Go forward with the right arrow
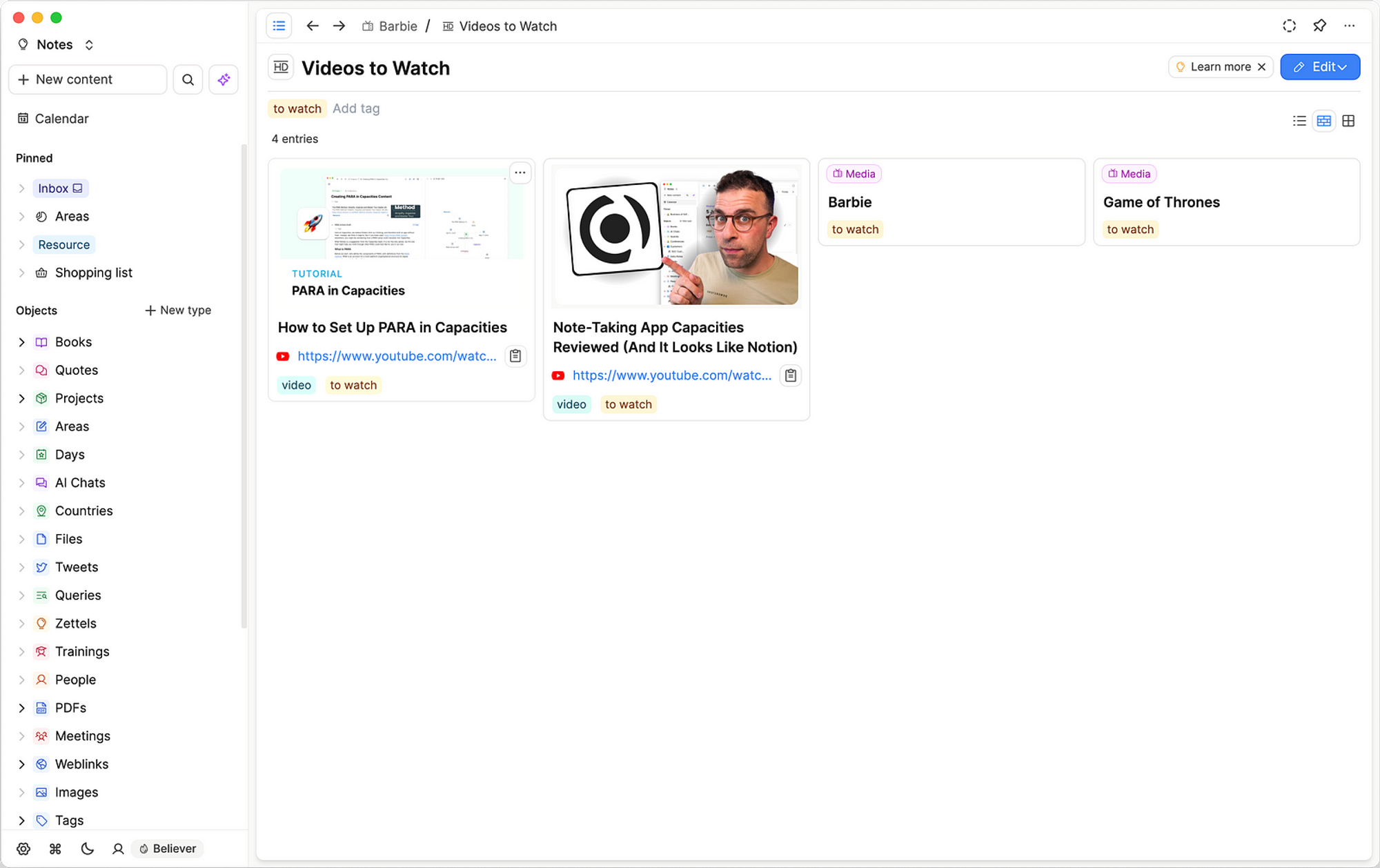Screen dimensions: 1380x868 coord(339,26)
